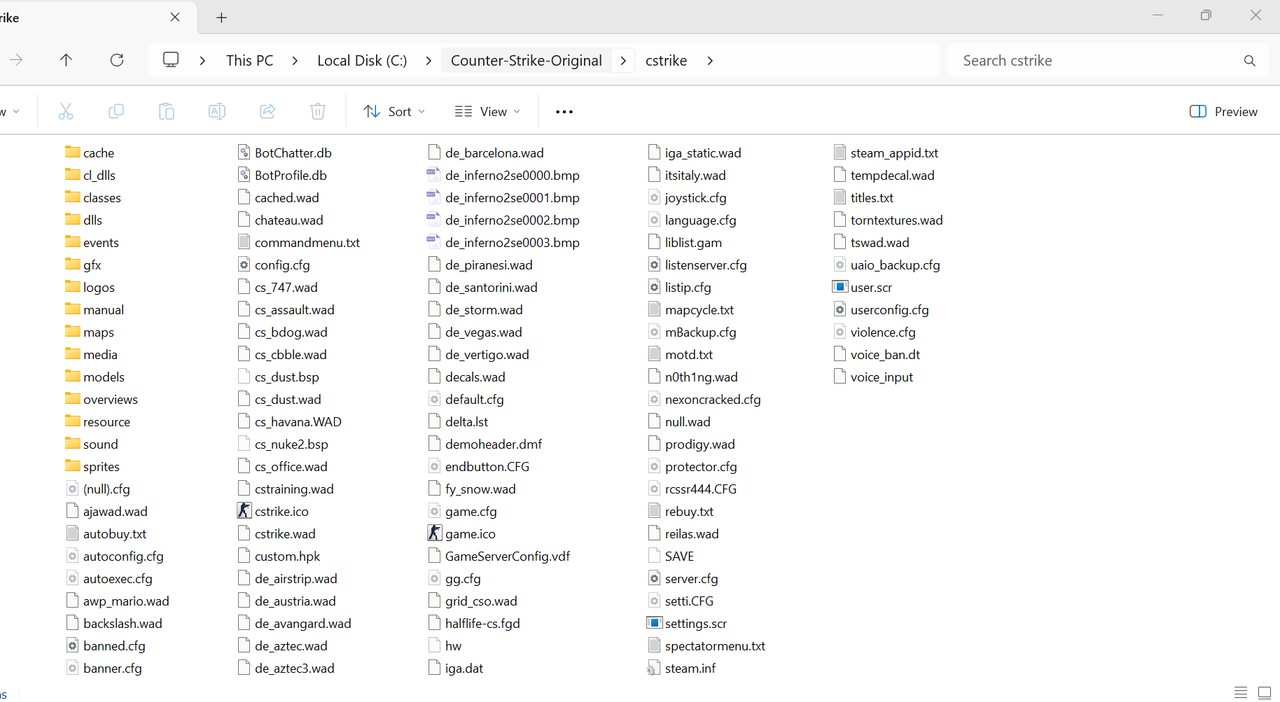Select the steam.inf file icon

pos(654,668)
